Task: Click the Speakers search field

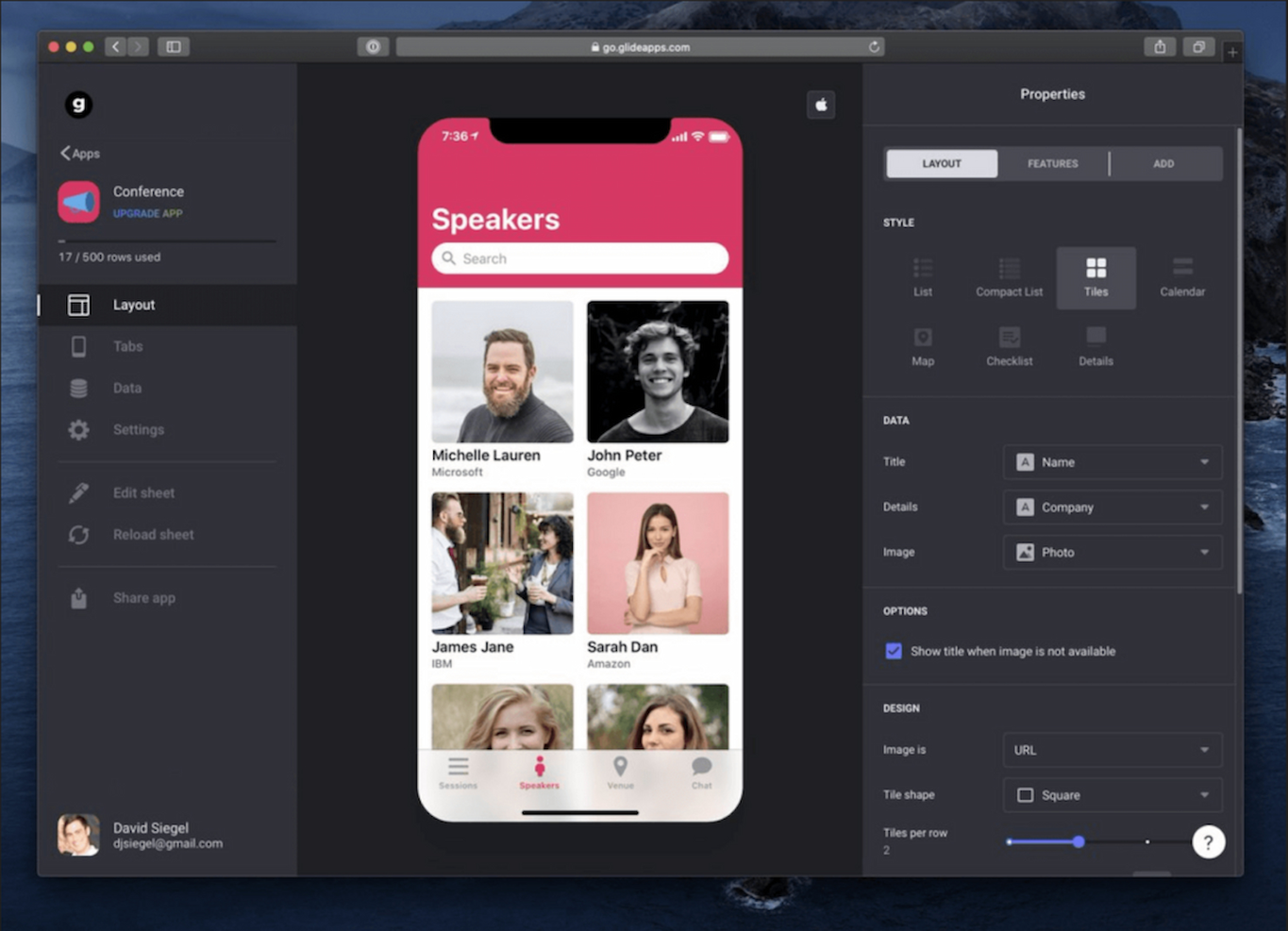Action: coord(580,258)
